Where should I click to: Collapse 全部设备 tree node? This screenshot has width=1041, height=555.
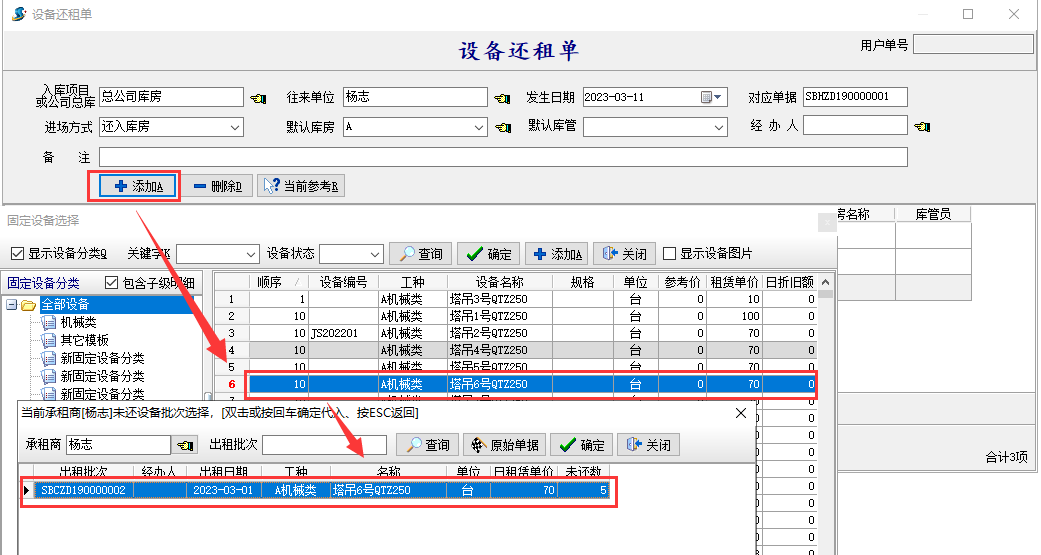point(11,304)
